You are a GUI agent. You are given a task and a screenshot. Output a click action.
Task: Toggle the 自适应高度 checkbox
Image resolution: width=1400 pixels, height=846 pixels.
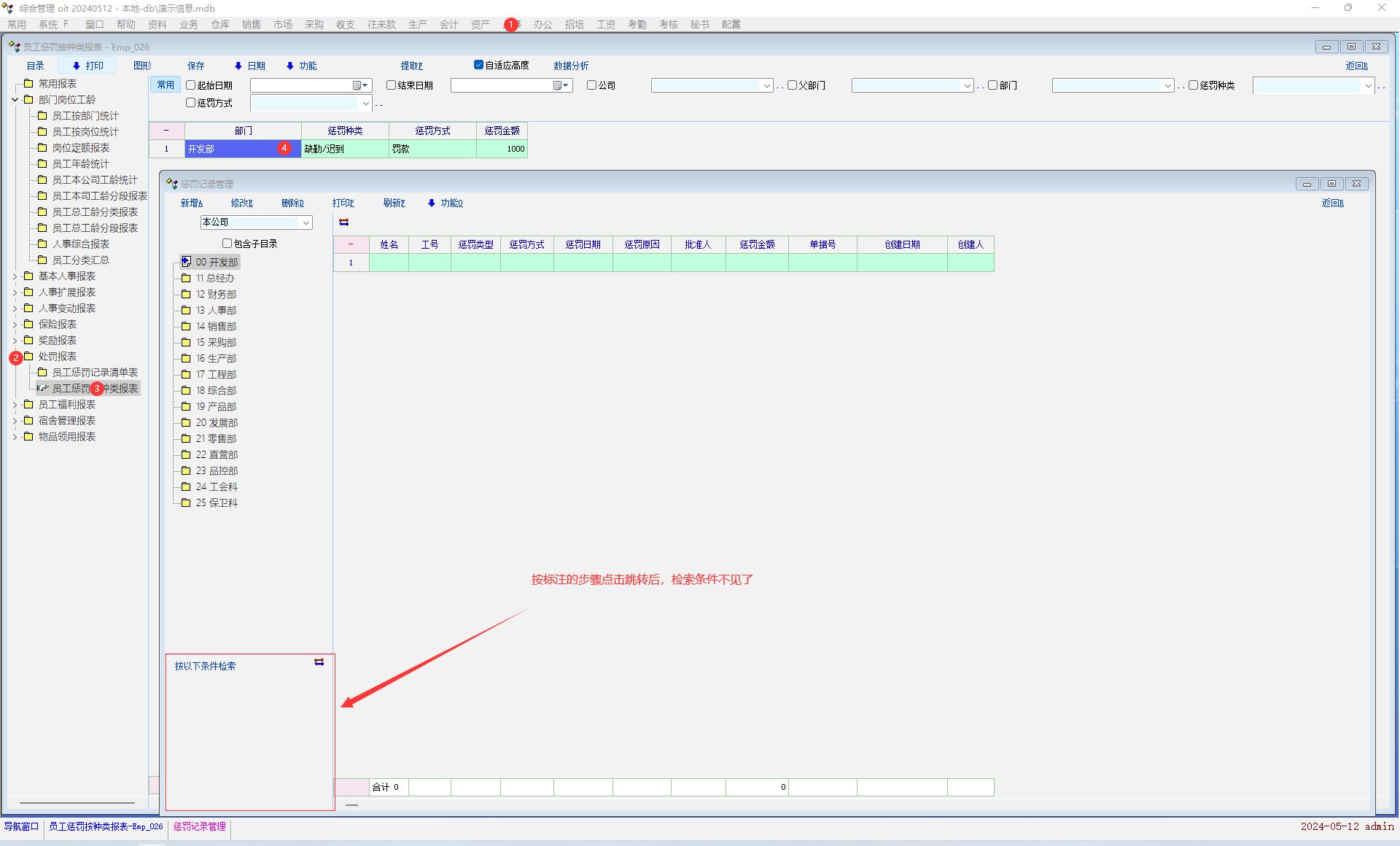[478, 65]
